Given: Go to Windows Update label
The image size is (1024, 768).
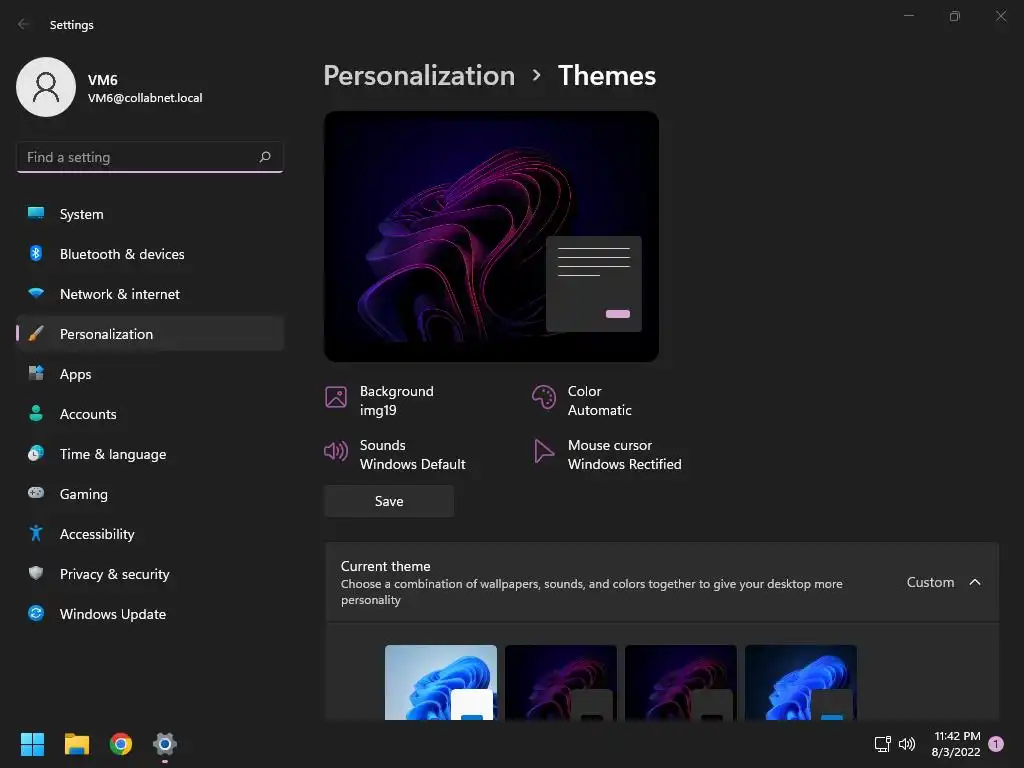Looking at the screenshot, I should click(113, 614).
